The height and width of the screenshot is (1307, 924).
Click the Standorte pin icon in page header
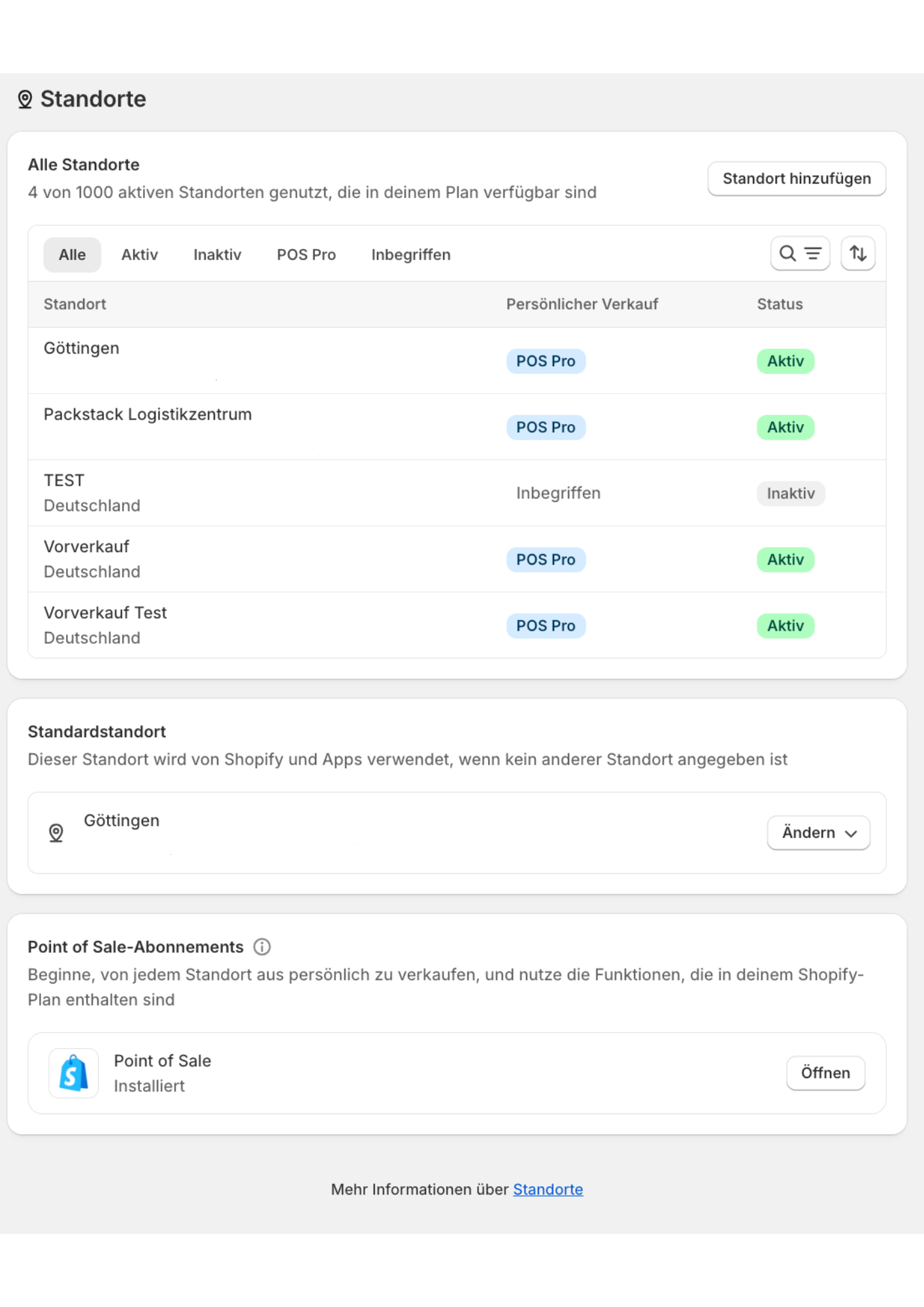25,99
